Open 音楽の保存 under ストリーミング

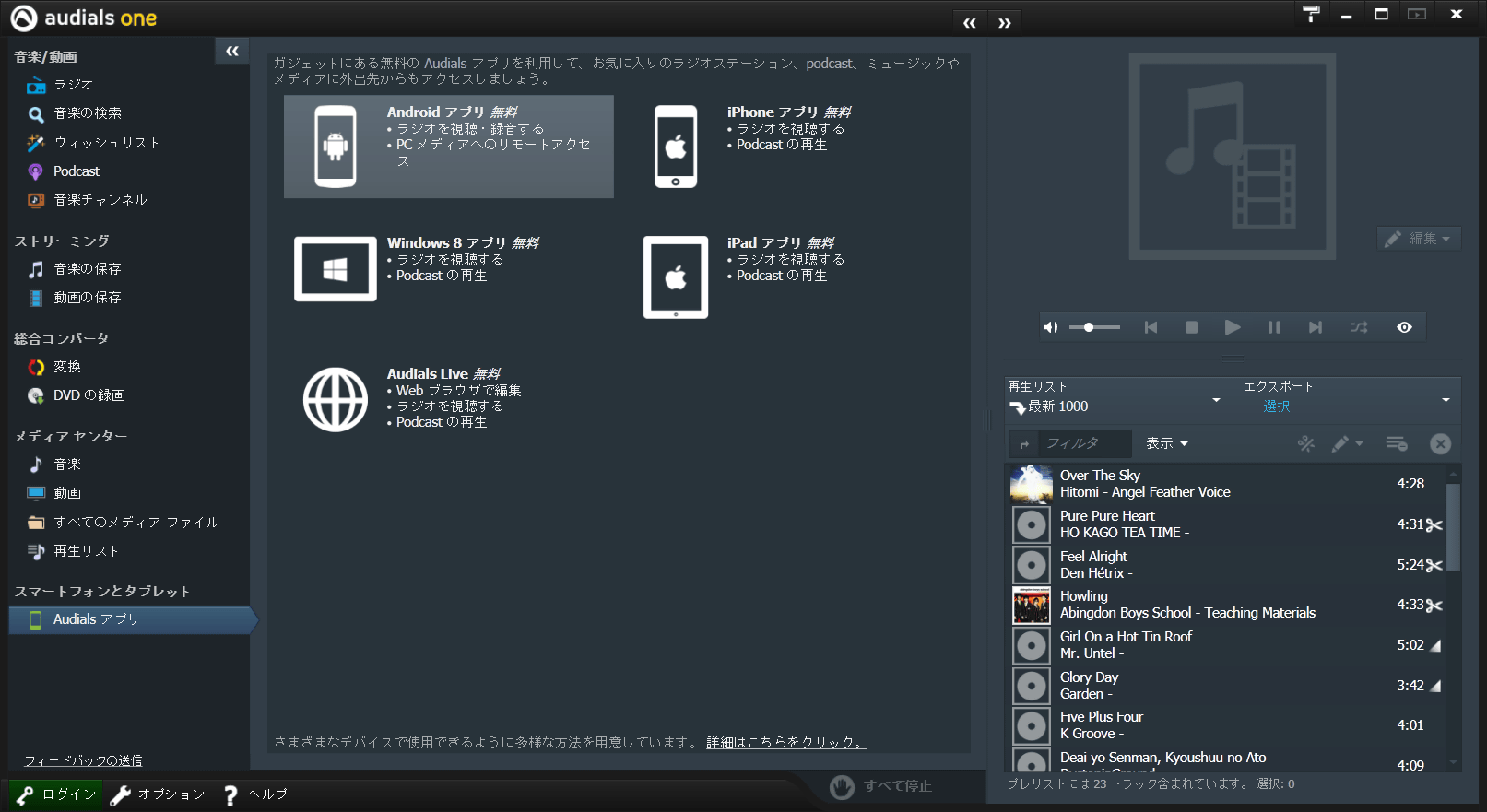[87, 269]
